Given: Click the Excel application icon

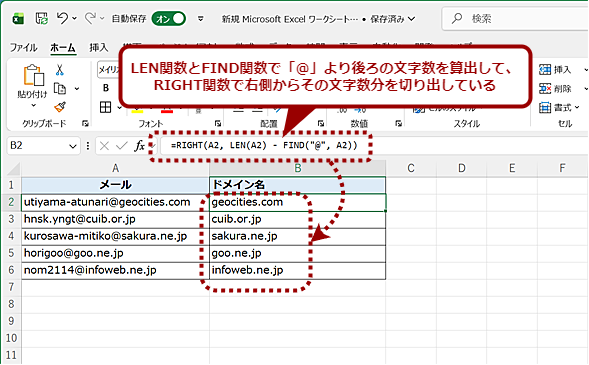Looking at the screenshot, I should click(18, 18).
